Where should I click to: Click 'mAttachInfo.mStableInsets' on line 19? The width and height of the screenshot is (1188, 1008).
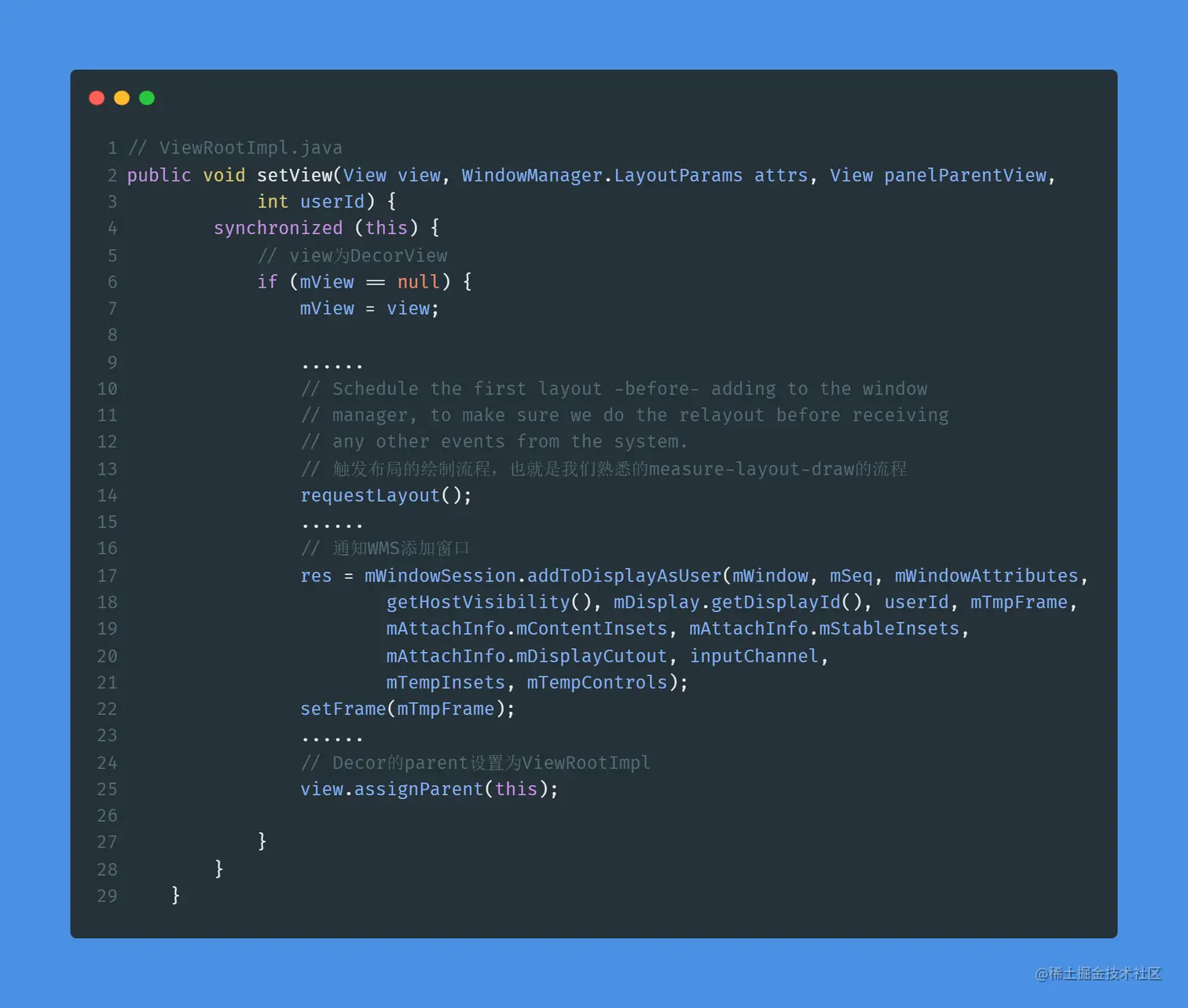coord(824,629)
